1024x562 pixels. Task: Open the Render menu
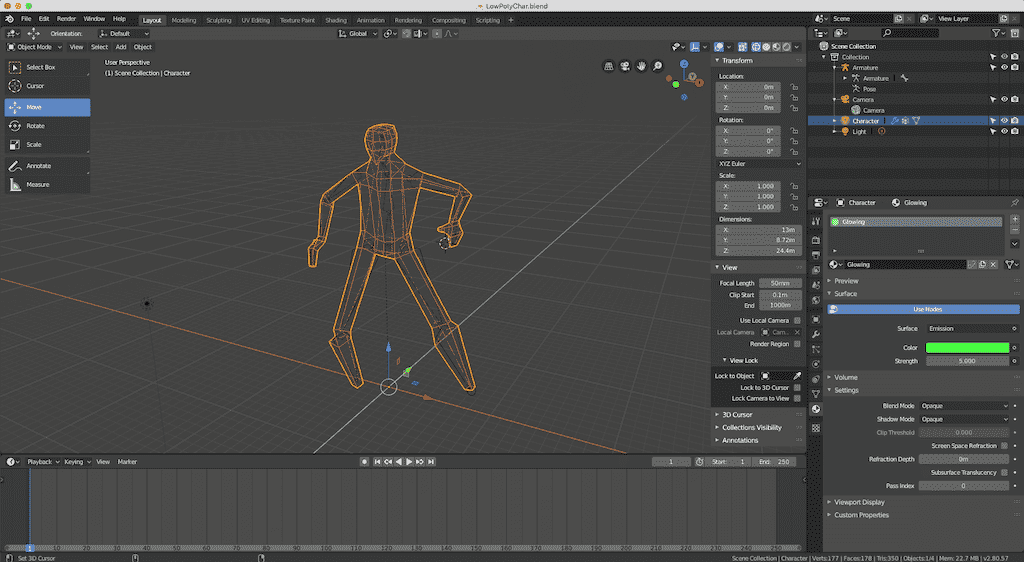coord(66,19)
